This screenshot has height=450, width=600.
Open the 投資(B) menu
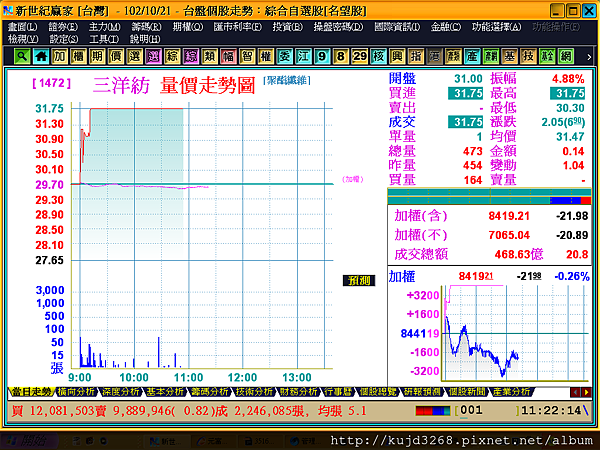click(287, 27)
